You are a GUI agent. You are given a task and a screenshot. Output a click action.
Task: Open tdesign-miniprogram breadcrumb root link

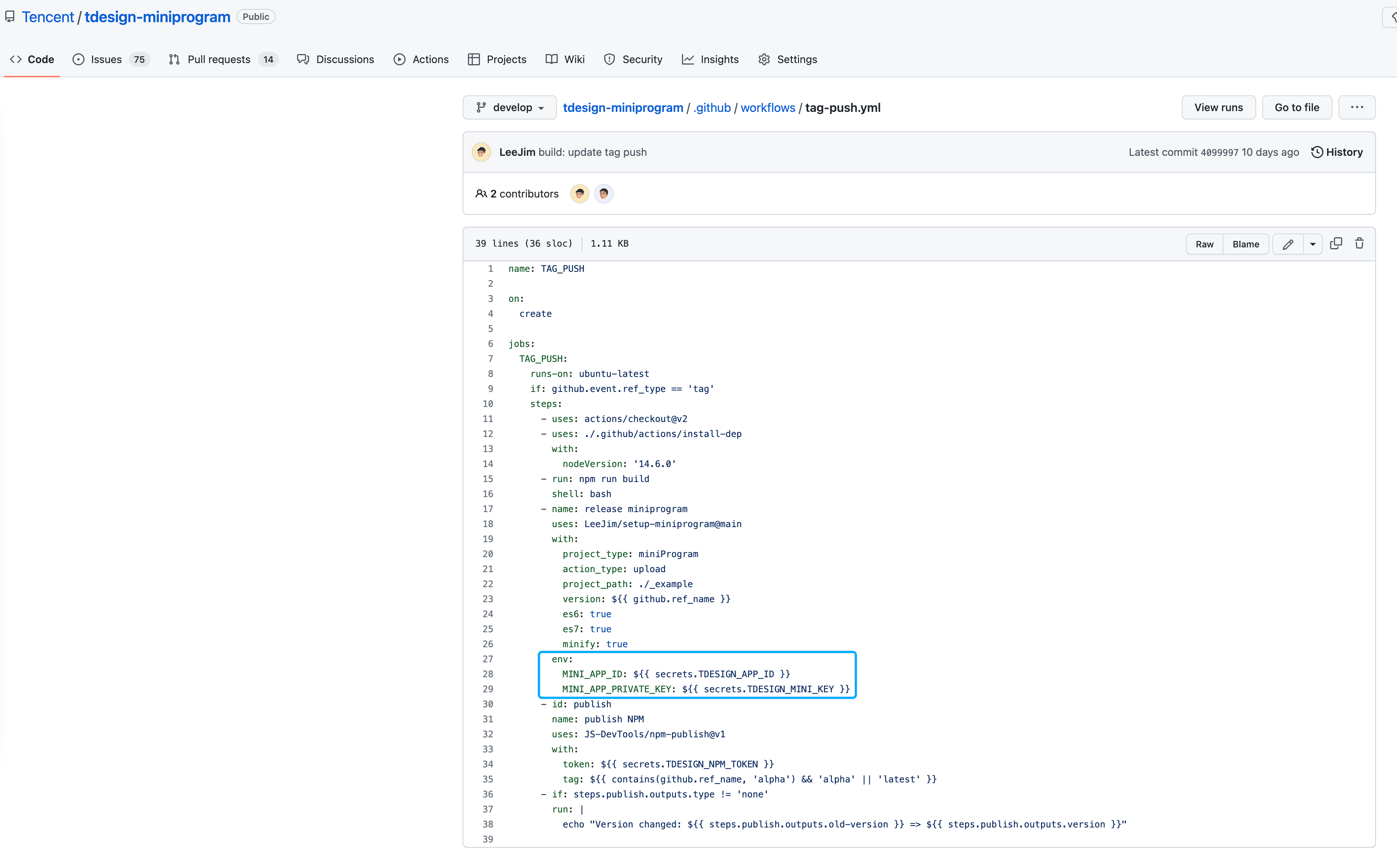(x=622, y=107)
